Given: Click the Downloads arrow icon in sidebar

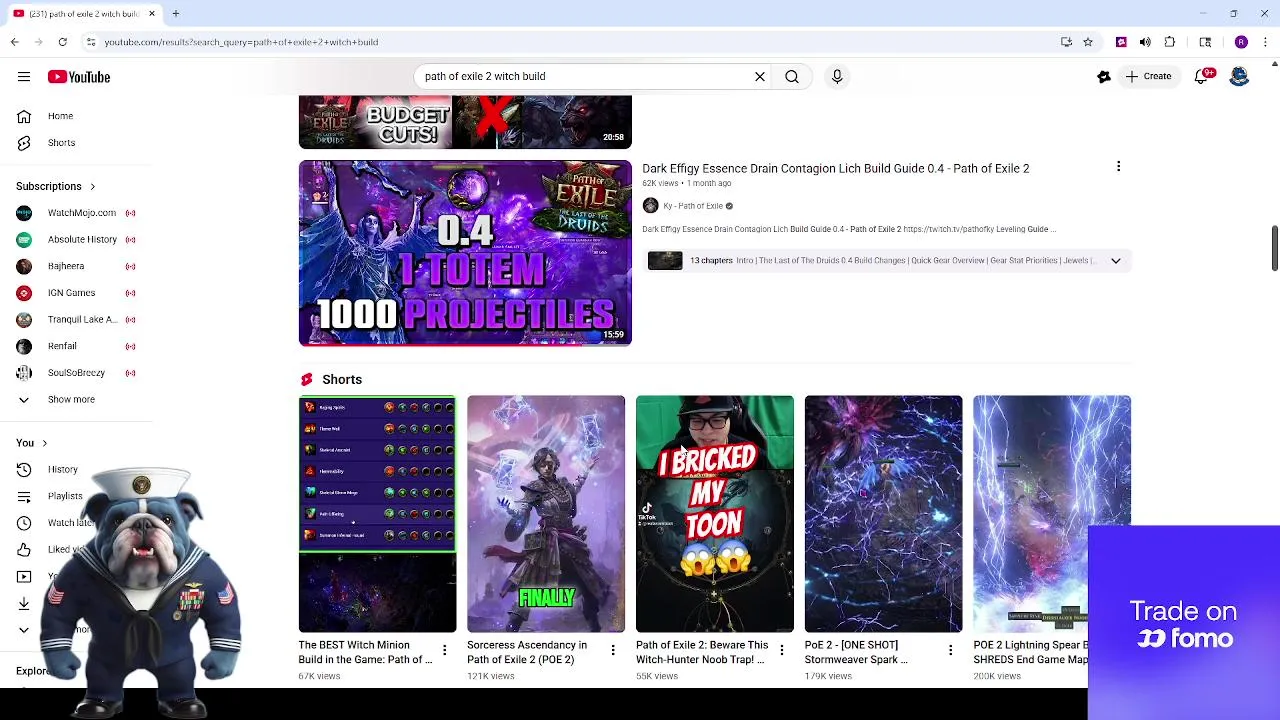Looking at the screenshot, I should pyautogui.click(x=24, y=603).
